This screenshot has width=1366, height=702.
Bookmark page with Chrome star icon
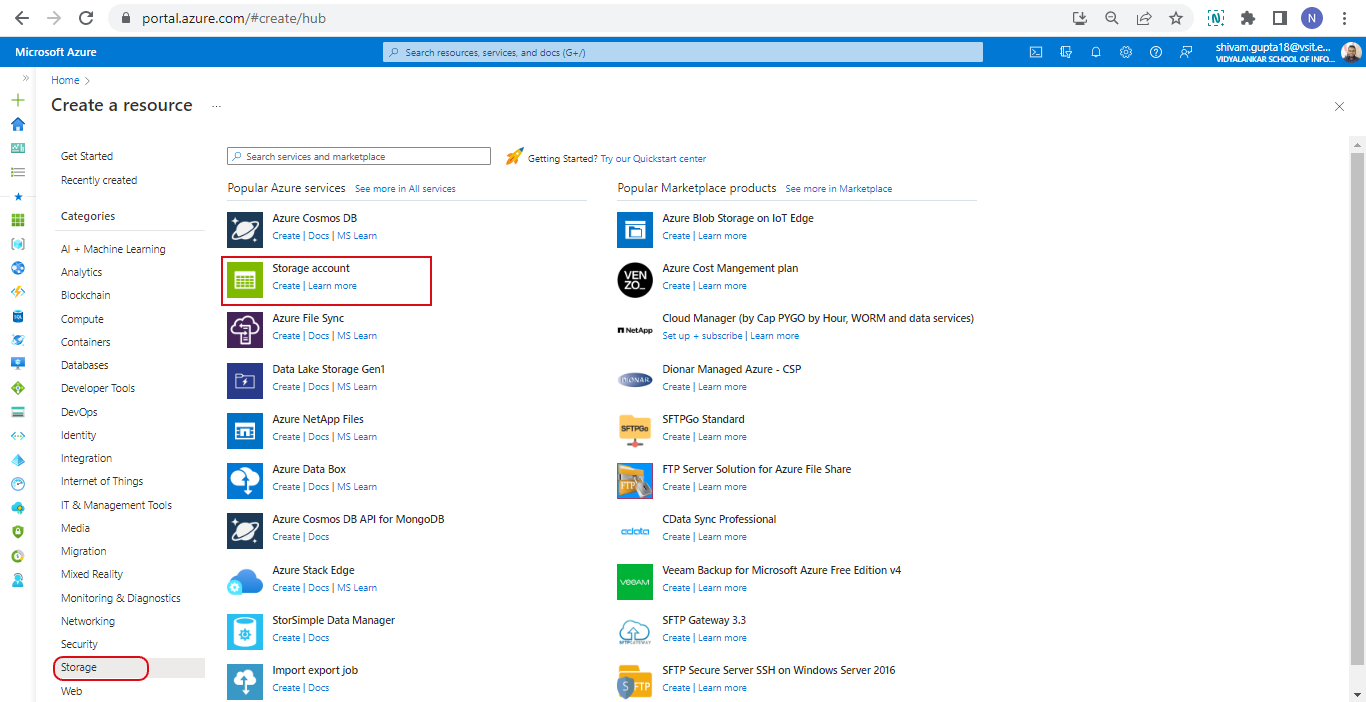tap(1176, 18)
